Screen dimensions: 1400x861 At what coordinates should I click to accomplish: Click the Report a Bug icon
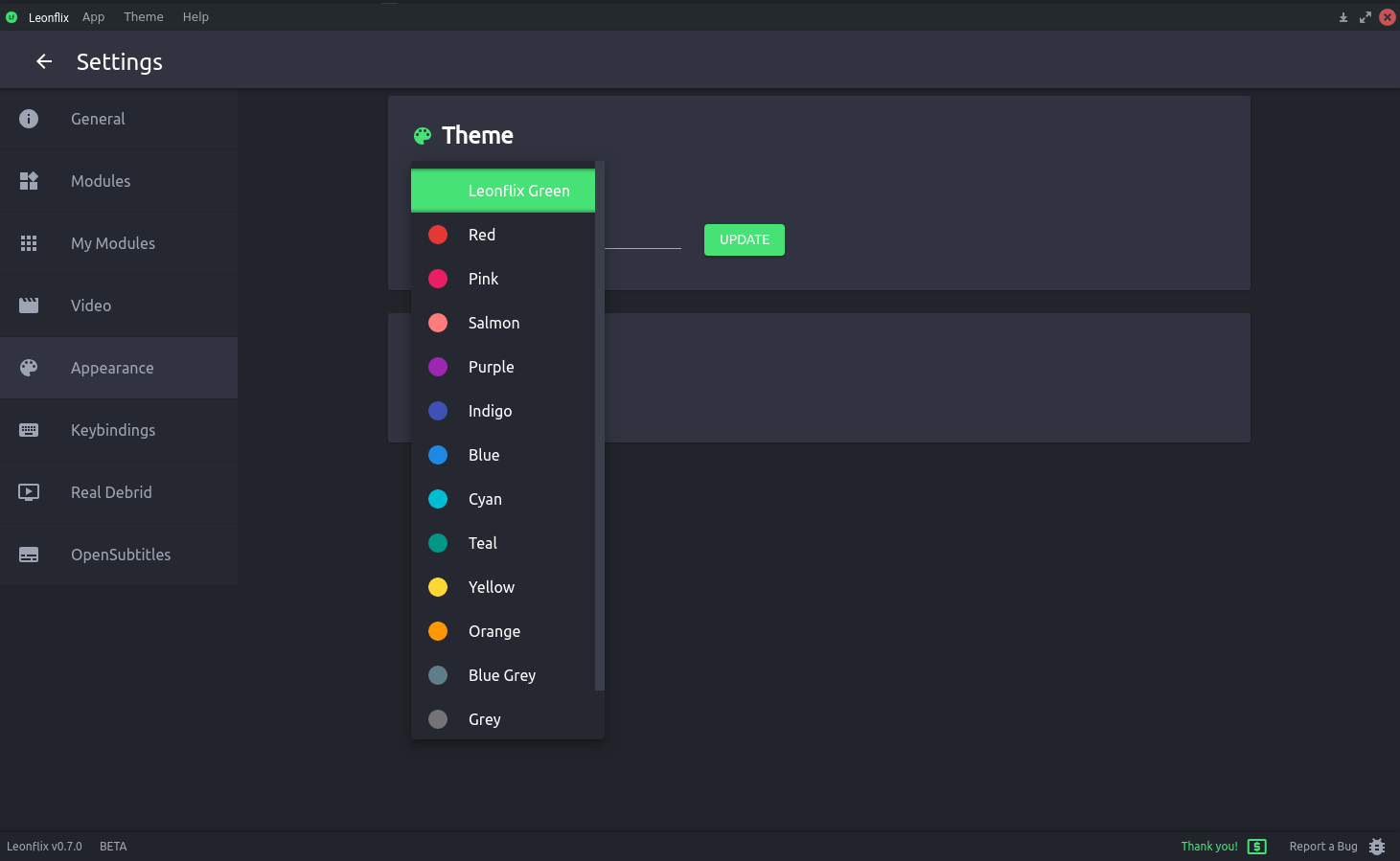click(x=1377, y=847)
